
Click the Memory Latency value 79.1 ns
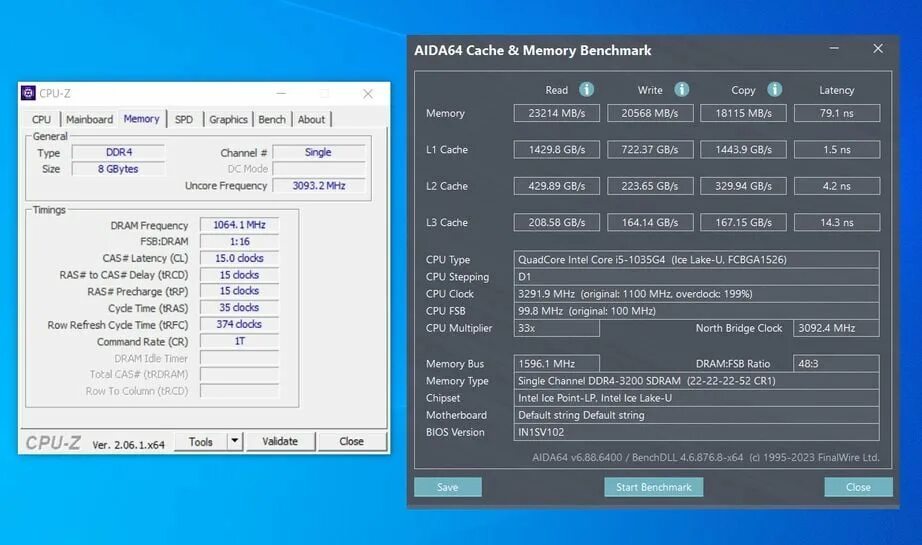[x=837, y=113]
